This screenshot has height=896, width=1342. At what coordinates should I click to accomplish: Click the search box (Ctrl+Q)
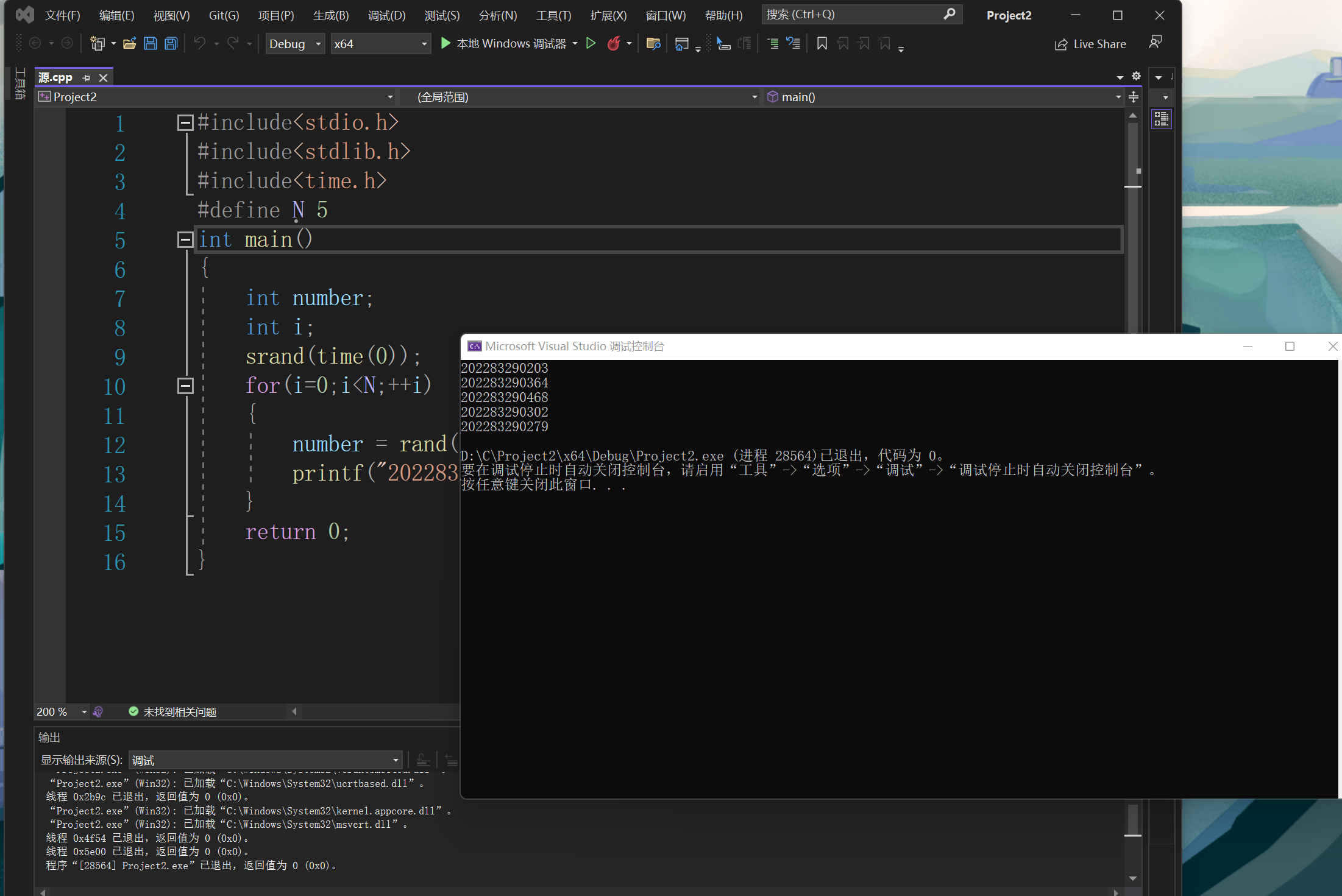click(853, 15)
